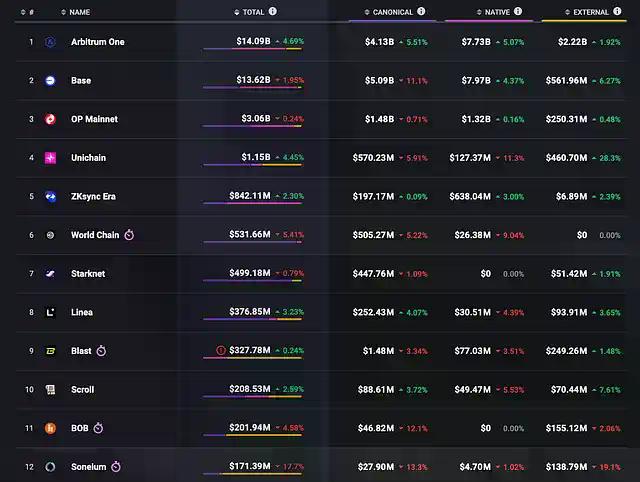This screenshot has width=640, height=482.
Task: Click the $14.09B total for Arbitrum One
Action: pyautogui.click(x=253, y=41)
